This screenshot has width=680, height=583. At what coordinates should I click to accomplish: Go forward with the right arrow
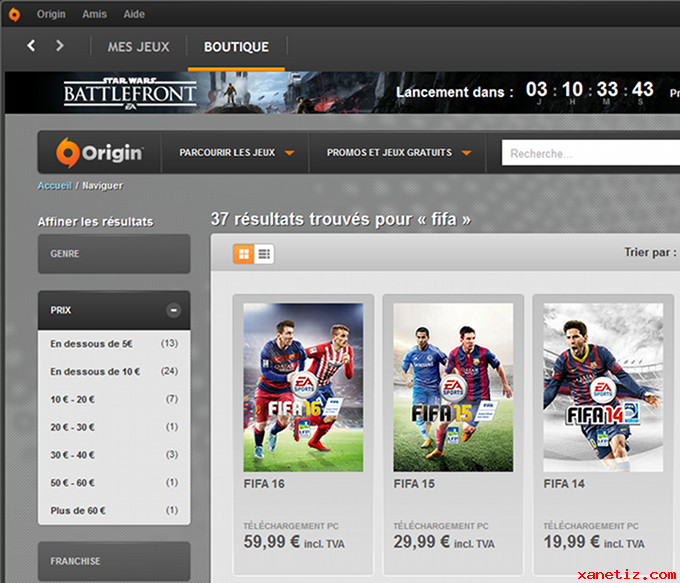[x=60, y=46]
